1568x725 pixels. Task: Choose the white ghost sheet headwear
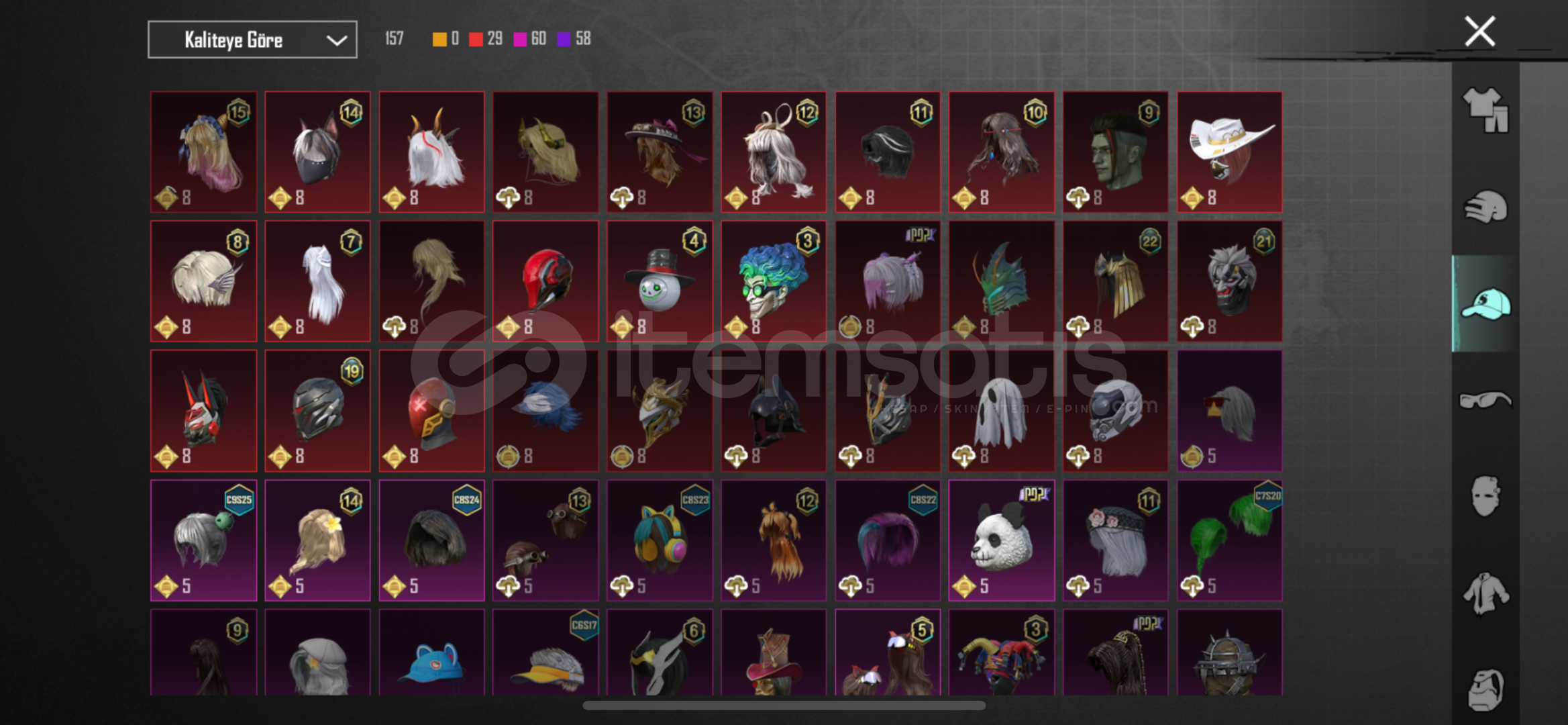[1002, 411]
